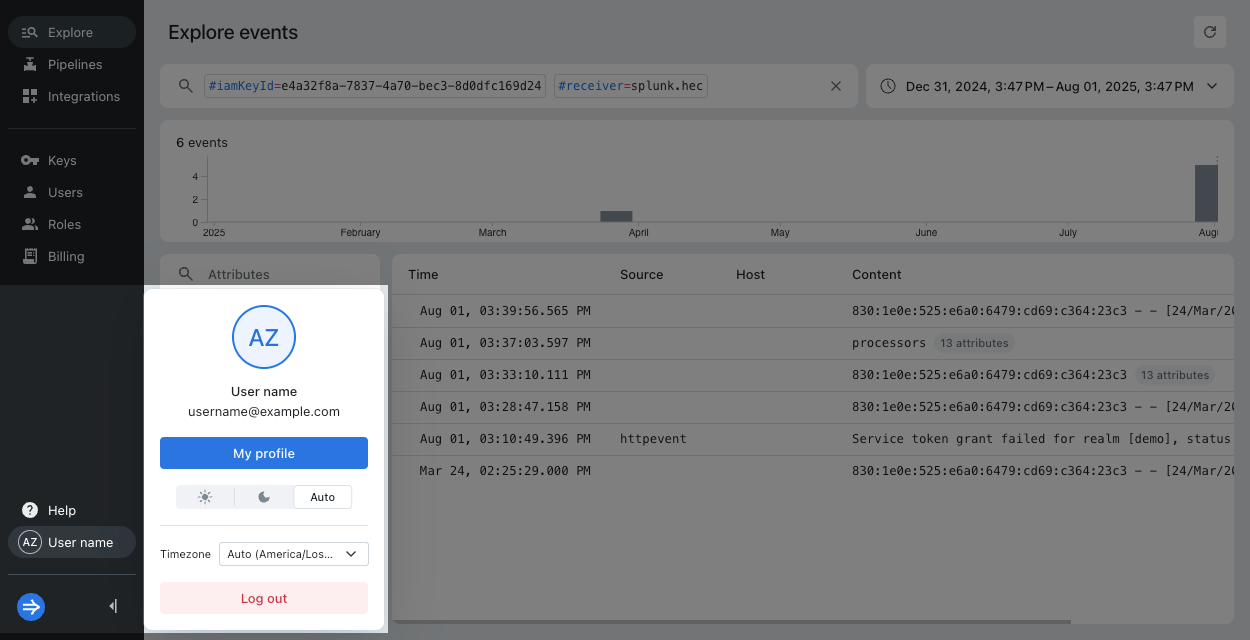Sort by the Time column header
Screen dimensions: 1250x640
423,274
